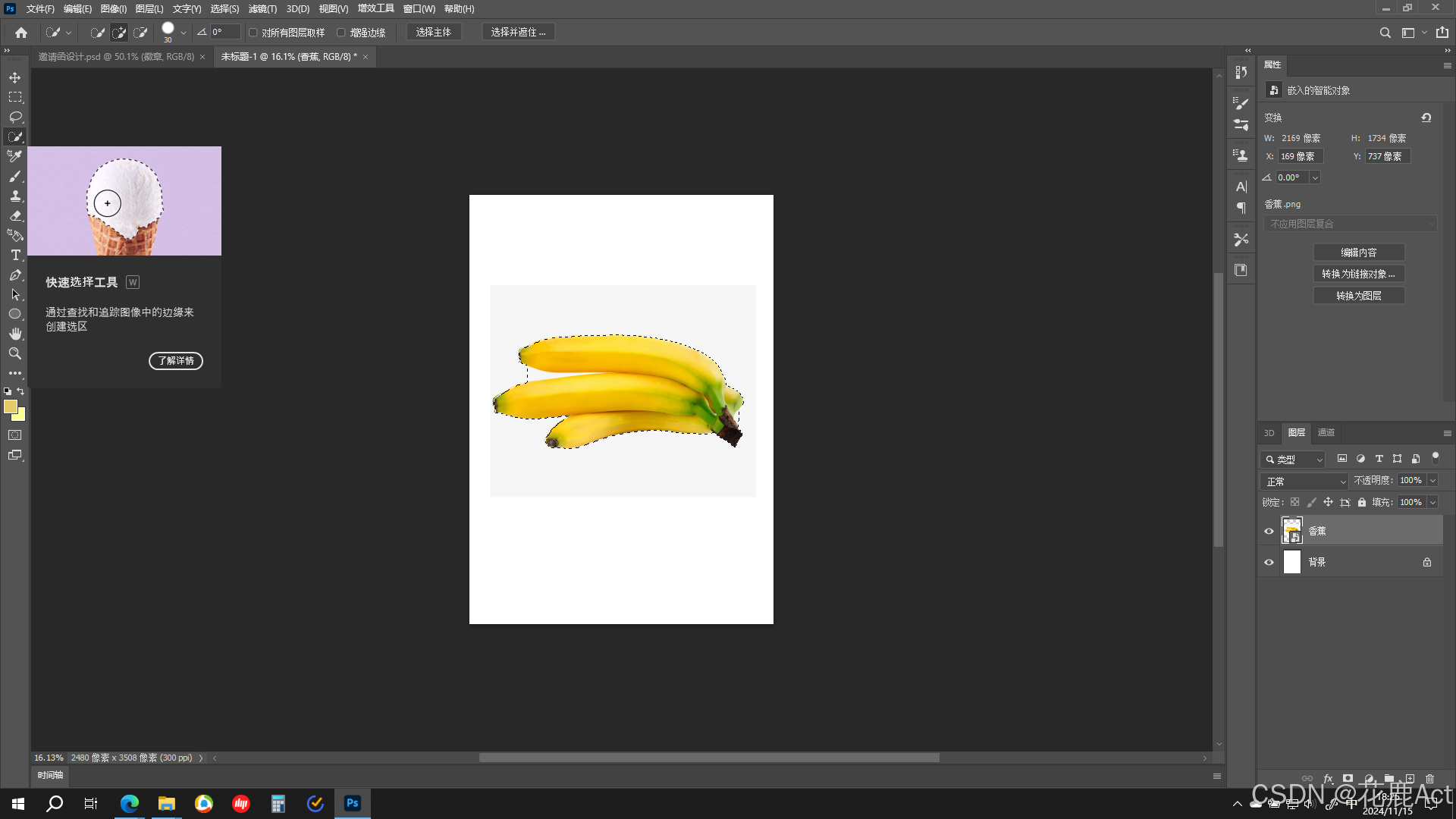The height and width of the screenshot is (819, 1456).
Task: Enable 增强边缘 checkbox
Action: (x=341, y=33)
